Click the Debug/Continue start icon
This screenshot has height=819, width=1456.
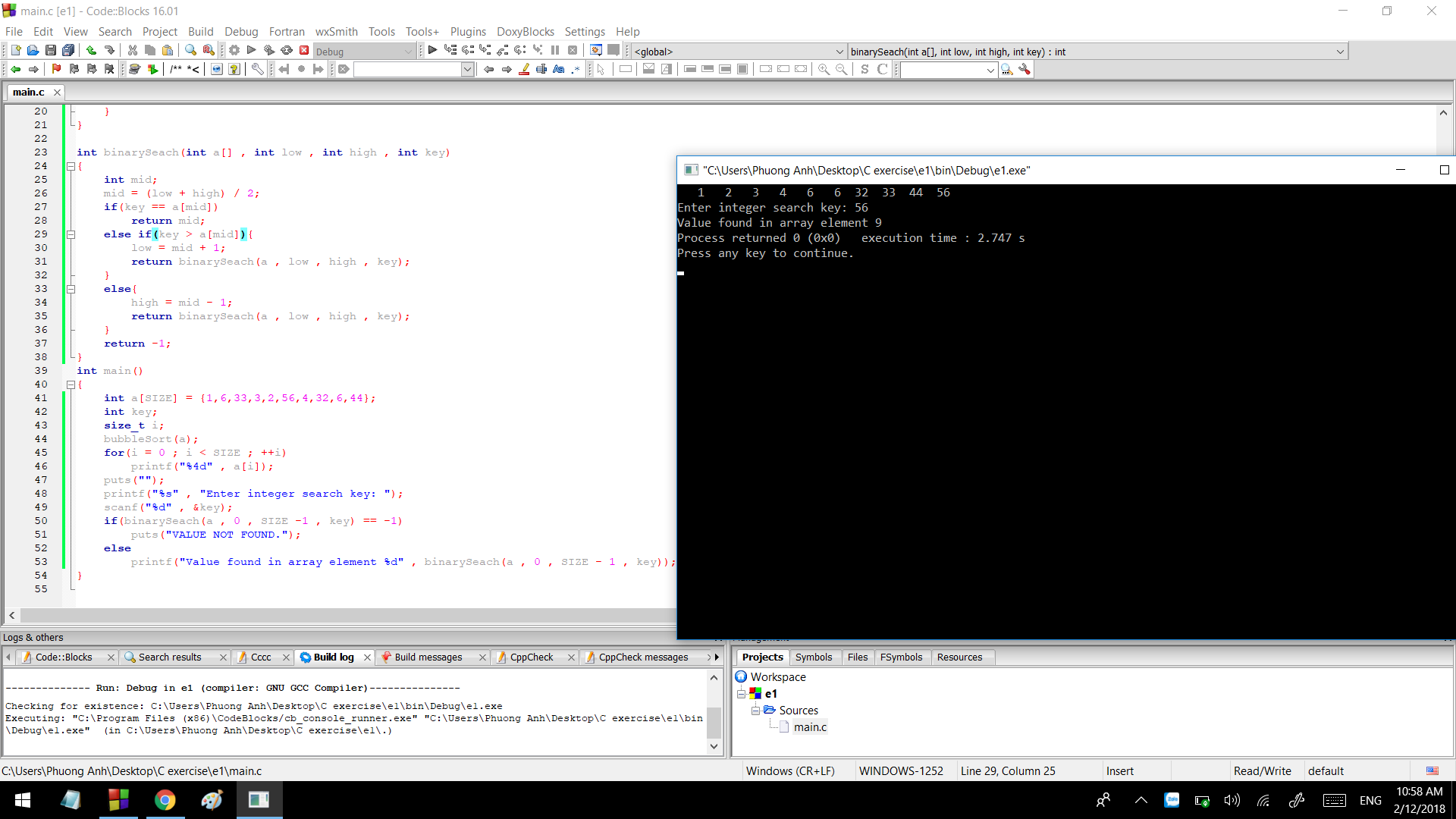tap(432, 51)
